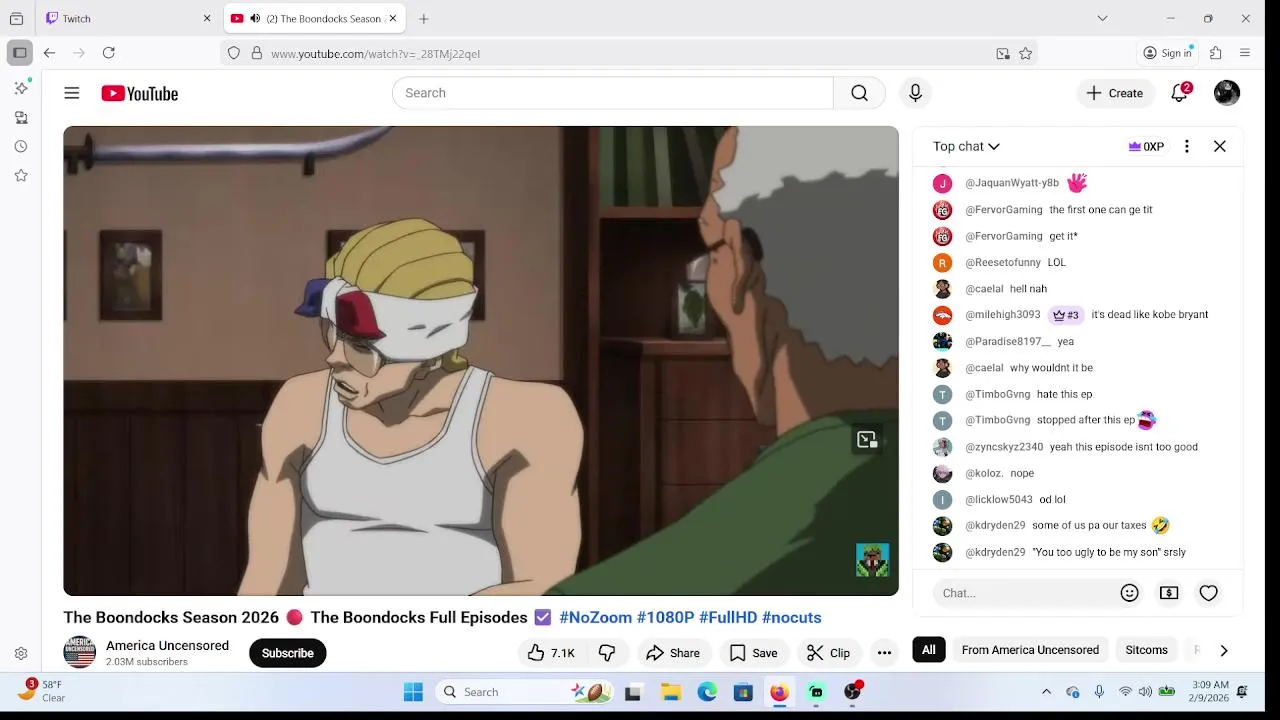Click the YouTube URL address bar
Screen dimensions: 1280x720
pos(630,53)
